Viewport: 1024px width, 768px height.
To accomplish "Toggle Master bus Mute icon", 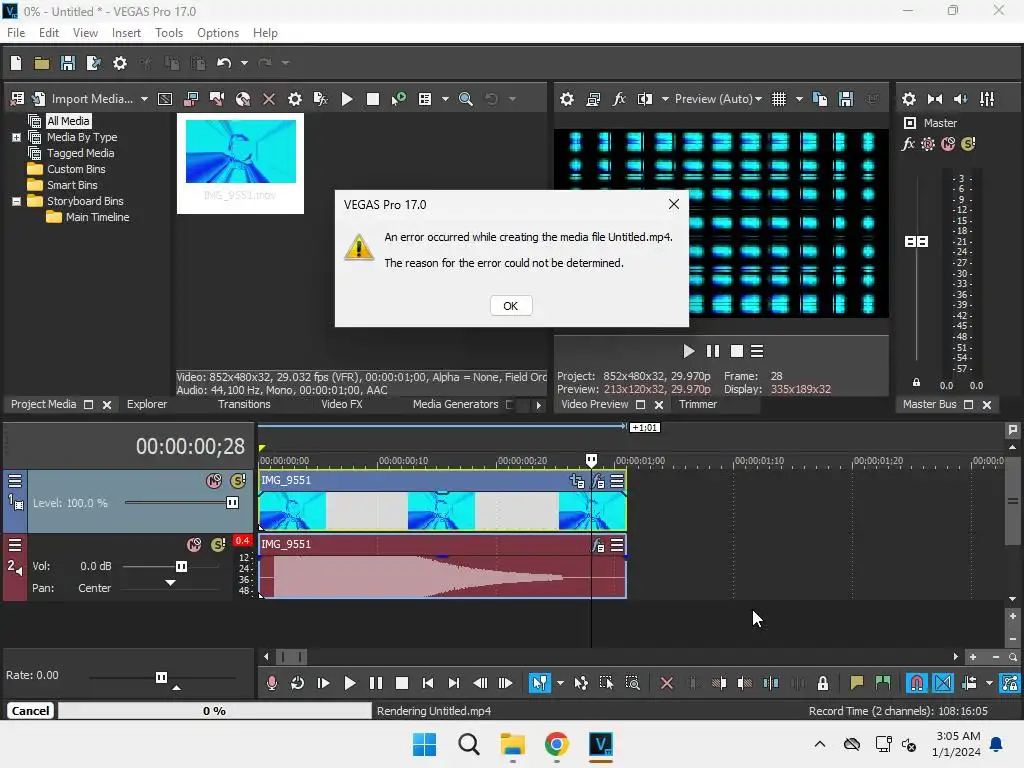I will 948,144.
